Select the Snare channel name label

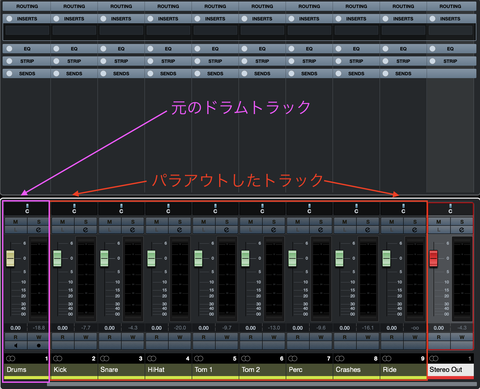(x=121, y=370)
